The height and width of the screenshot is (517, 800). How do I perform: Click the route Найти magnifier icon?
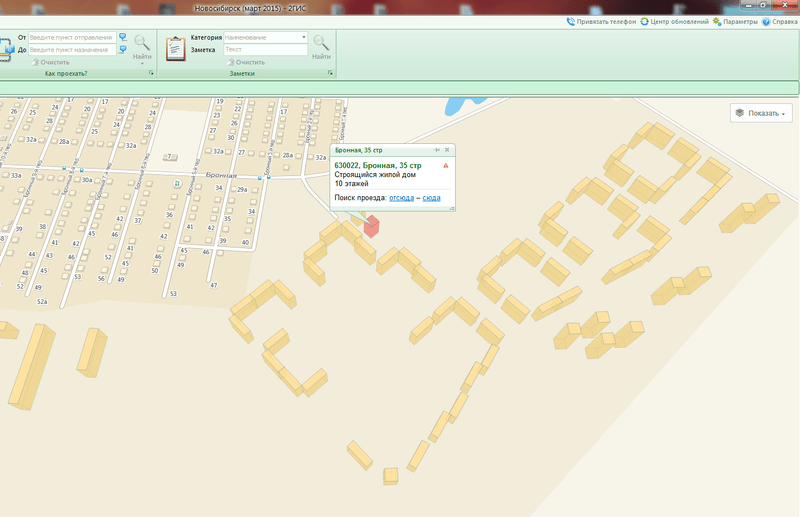pos(142,43)
